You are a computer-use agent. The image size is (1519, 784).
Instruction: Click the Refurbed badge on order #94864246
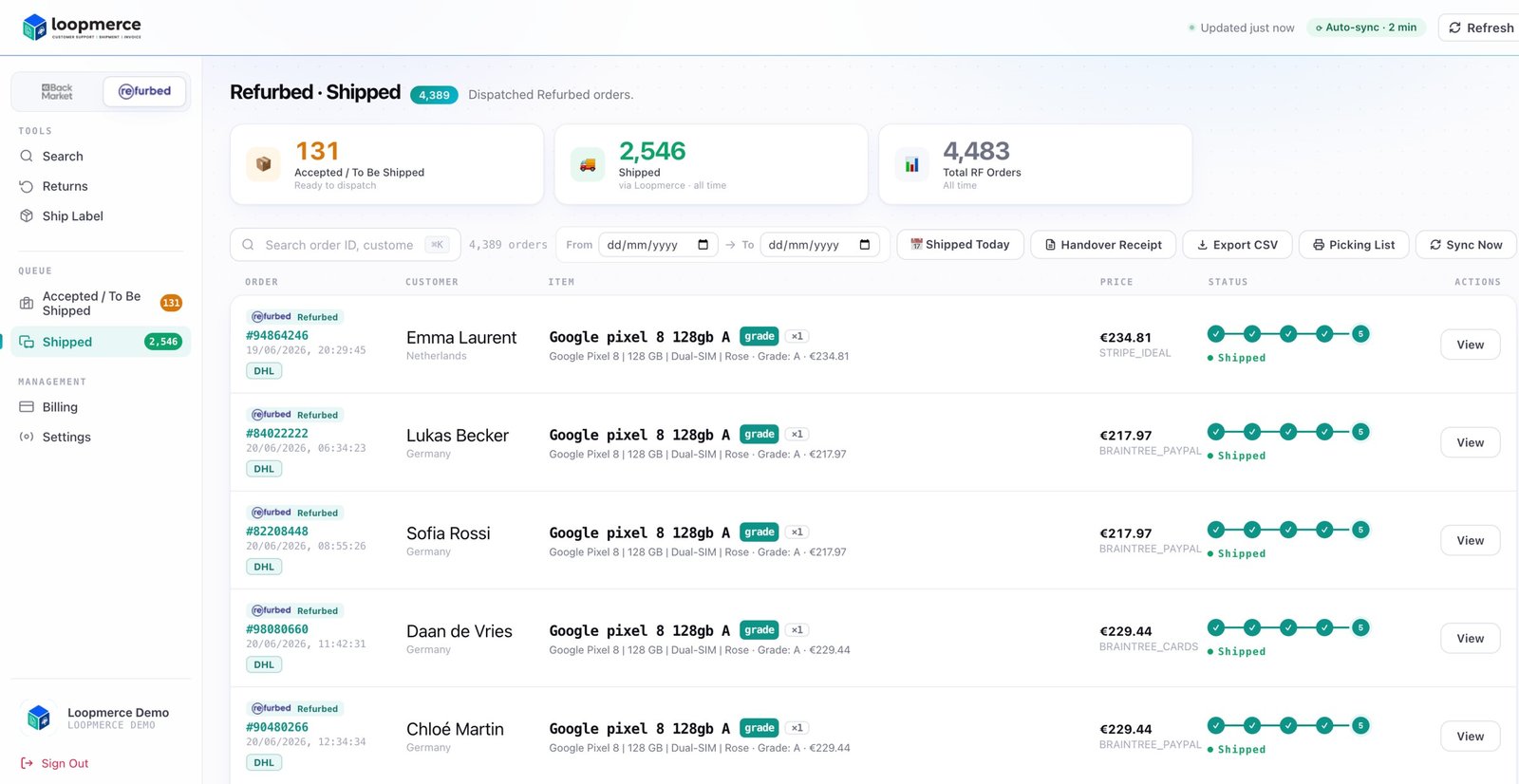(295, 317)
